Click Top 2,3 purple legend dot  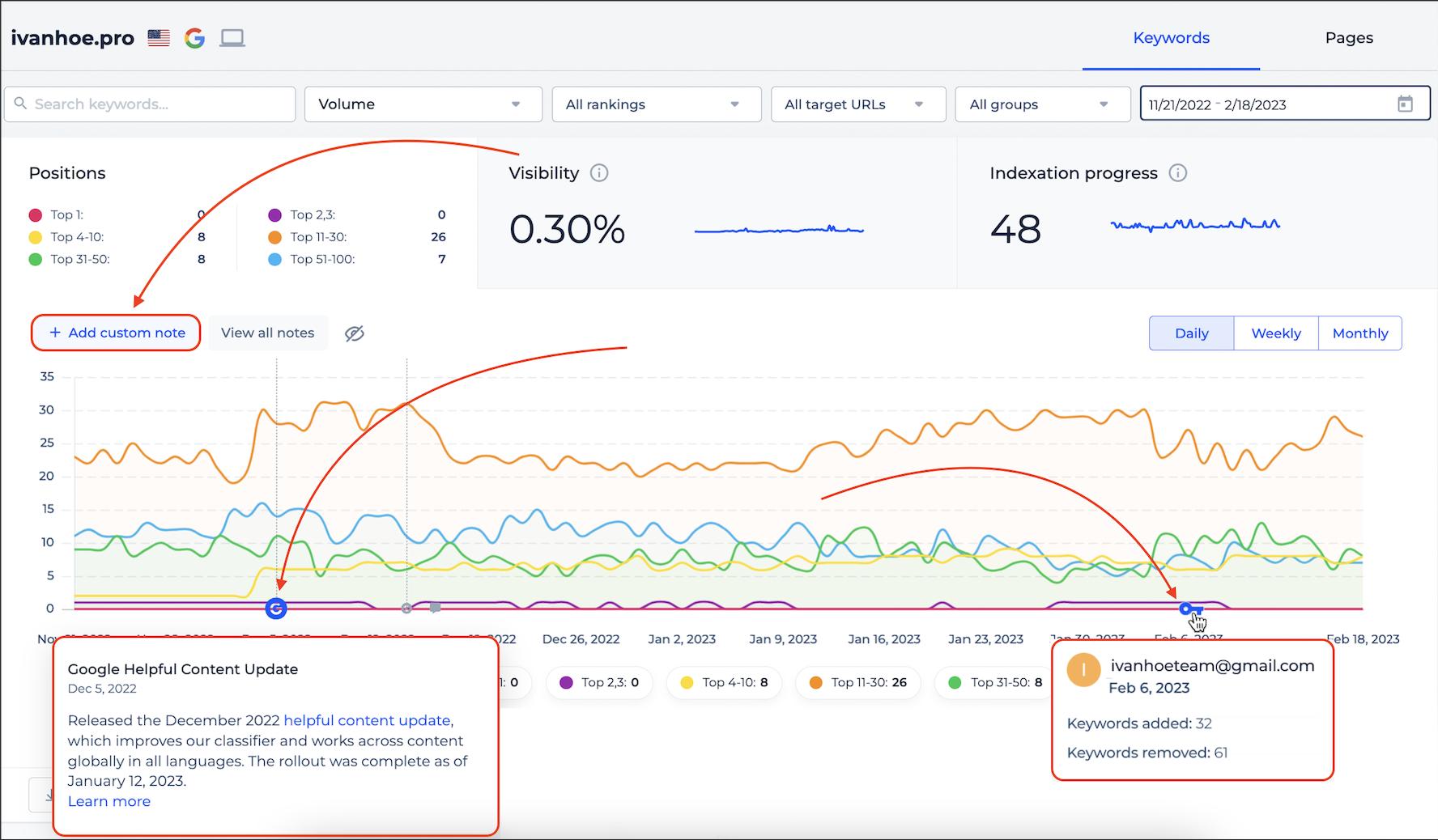pyautogui.click(x=275, y=214)
